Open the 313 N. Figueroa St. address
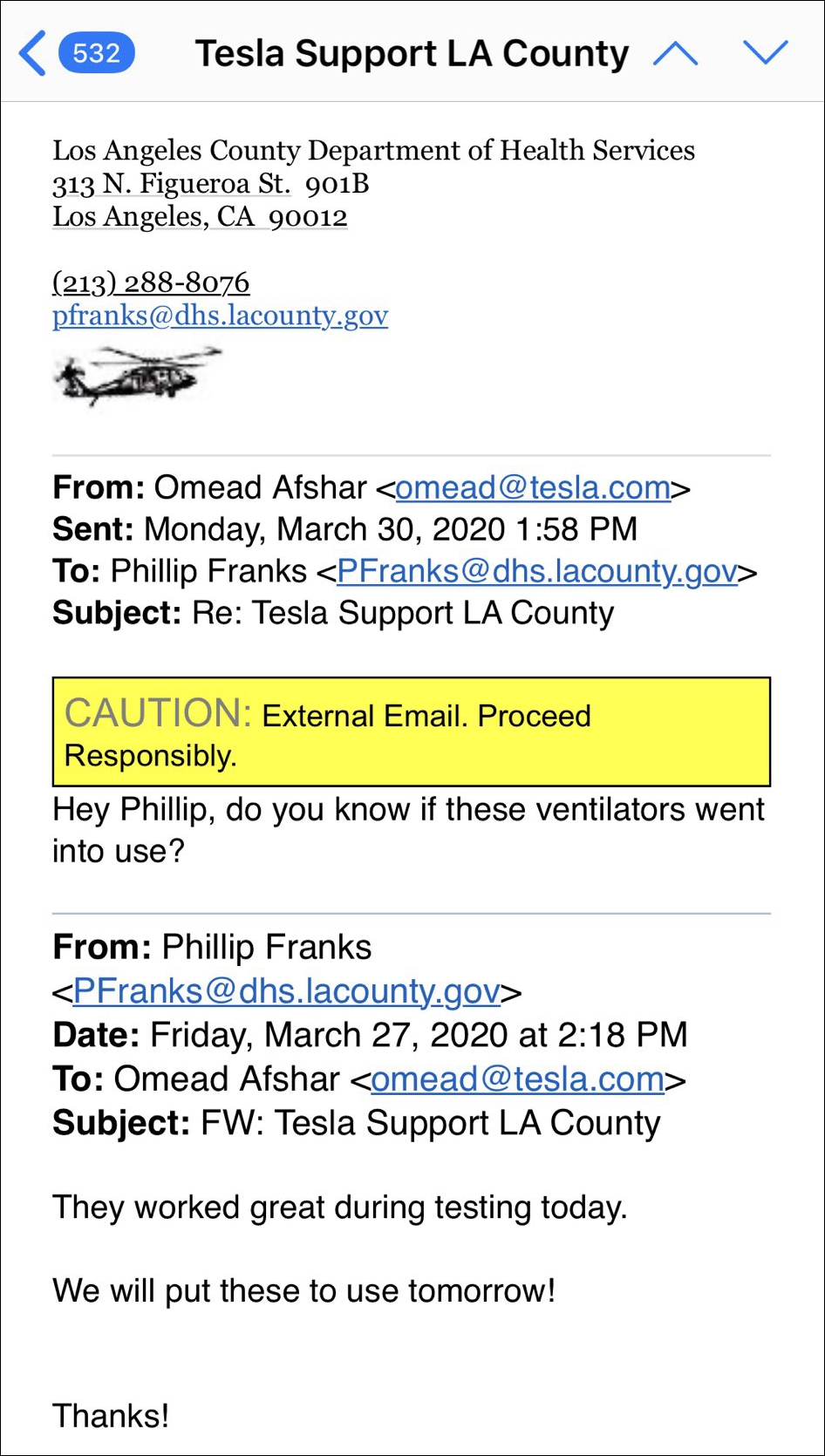The height and width of the screenshot is (1456, 825). click(x=172, y=184)
